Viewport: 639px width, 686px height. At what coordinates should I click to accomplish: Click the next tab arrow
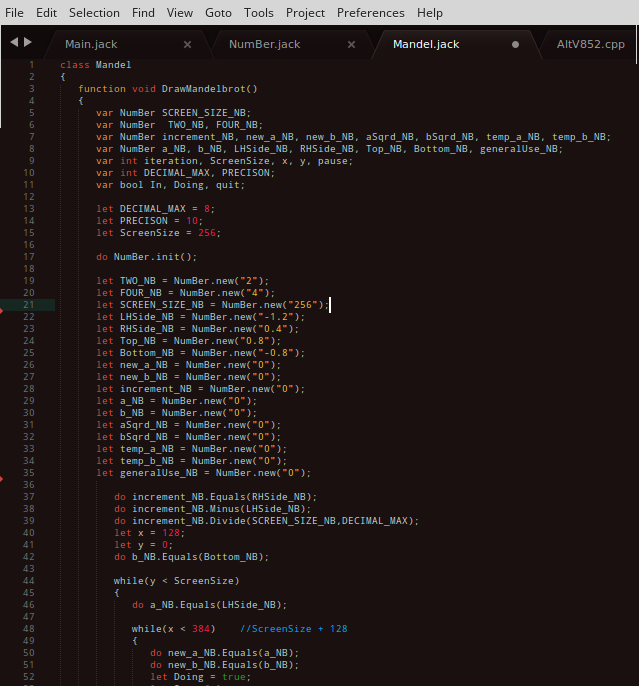(x=28, y=43)
